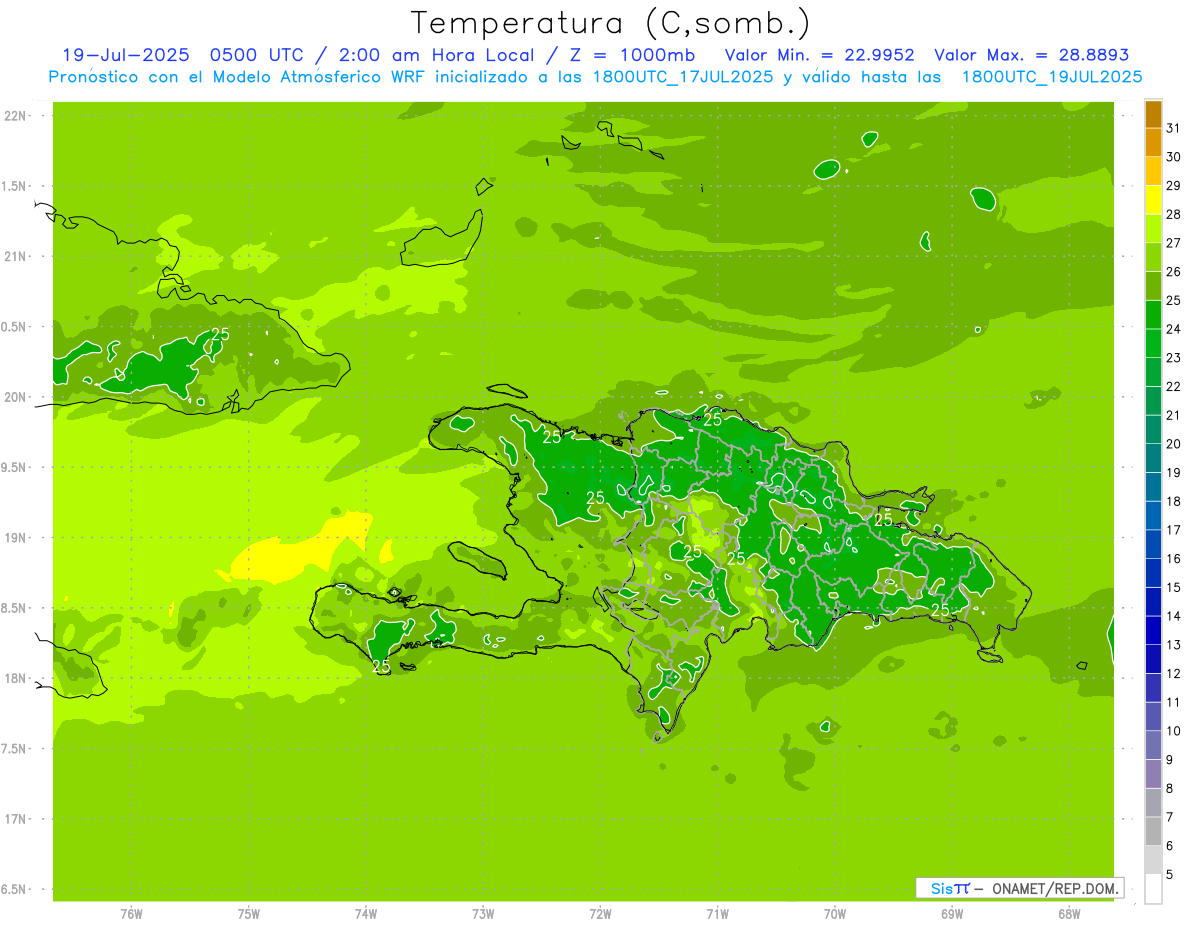Select the "Valor Max. = 28.8893" value
This screenshot has width=1200, height=927.
point(1031,55)
